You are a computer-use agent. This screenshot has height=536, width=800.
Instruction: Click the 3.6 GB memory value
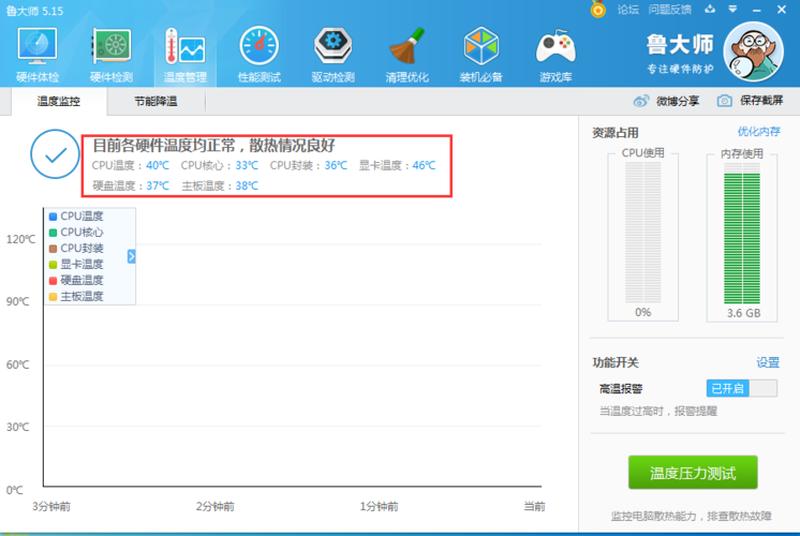(x=743, y=313)
